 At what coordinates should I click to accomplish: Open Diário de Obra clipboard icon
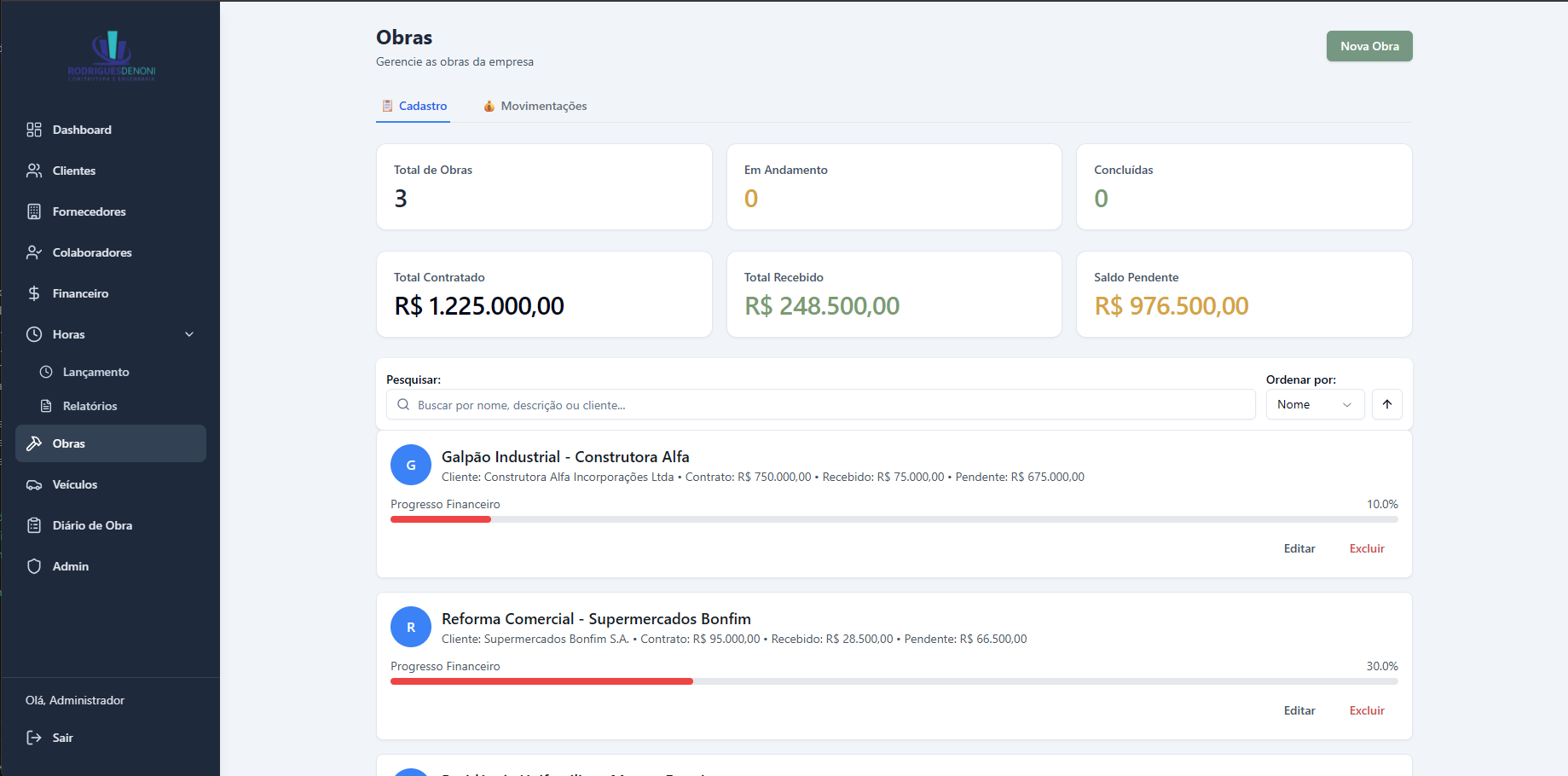pos(34,525)
